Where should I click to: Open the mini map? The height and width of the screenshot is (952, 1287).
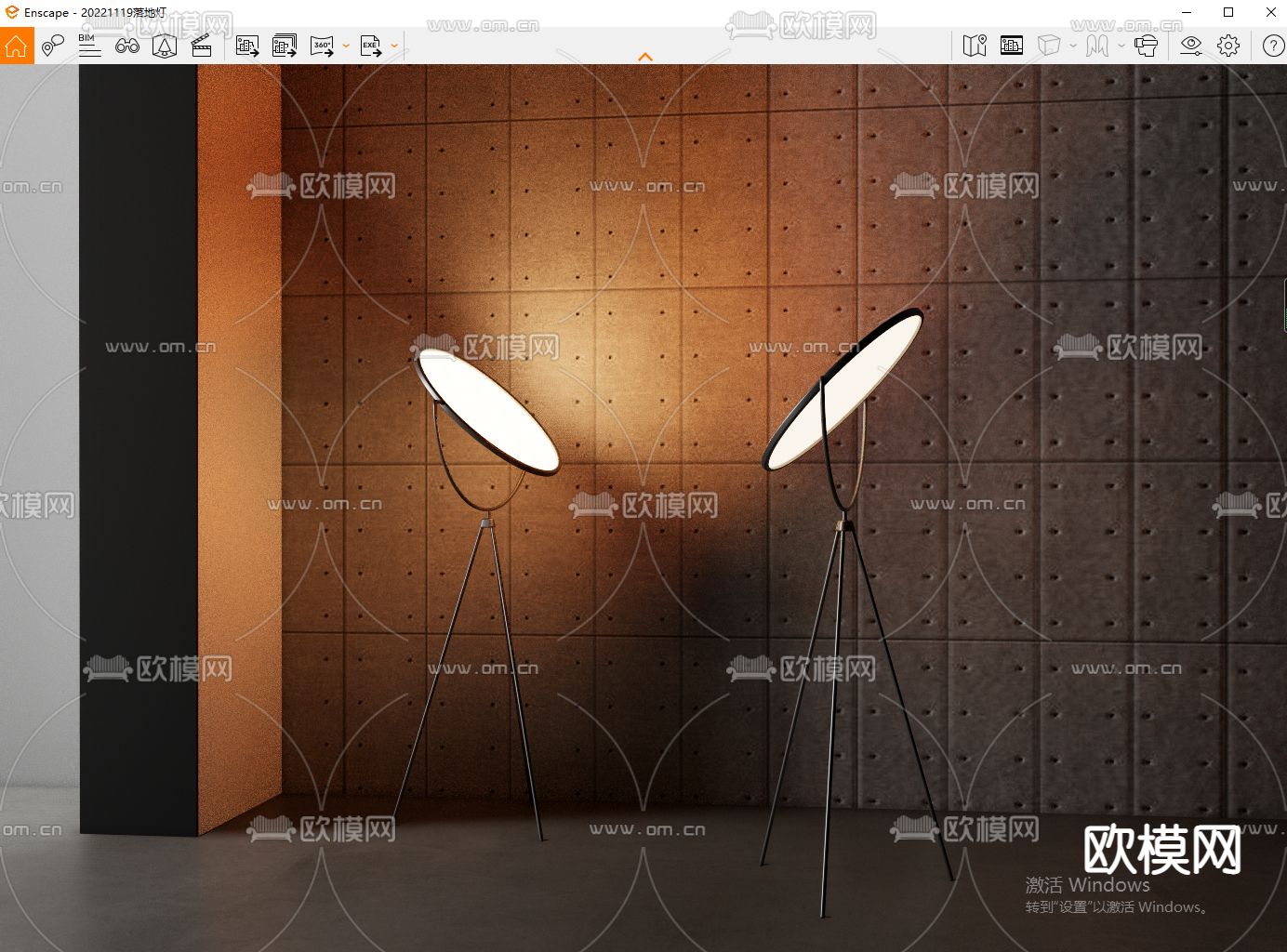click(x=975, y=46)
